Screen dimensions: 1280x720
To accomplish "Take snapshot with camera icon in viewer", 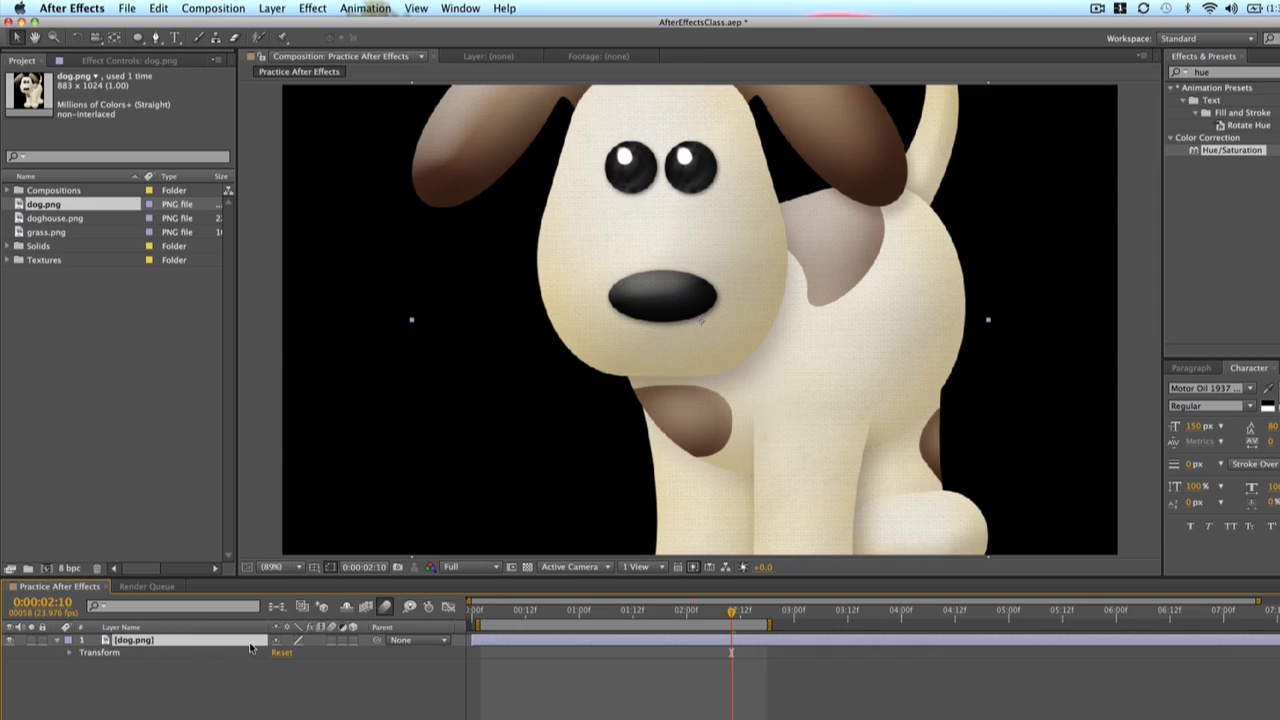I will [x=397, y=567].
